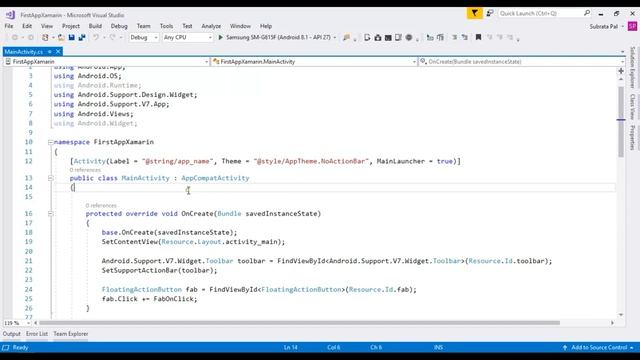Switch to the Error List tab

[37, 334]
